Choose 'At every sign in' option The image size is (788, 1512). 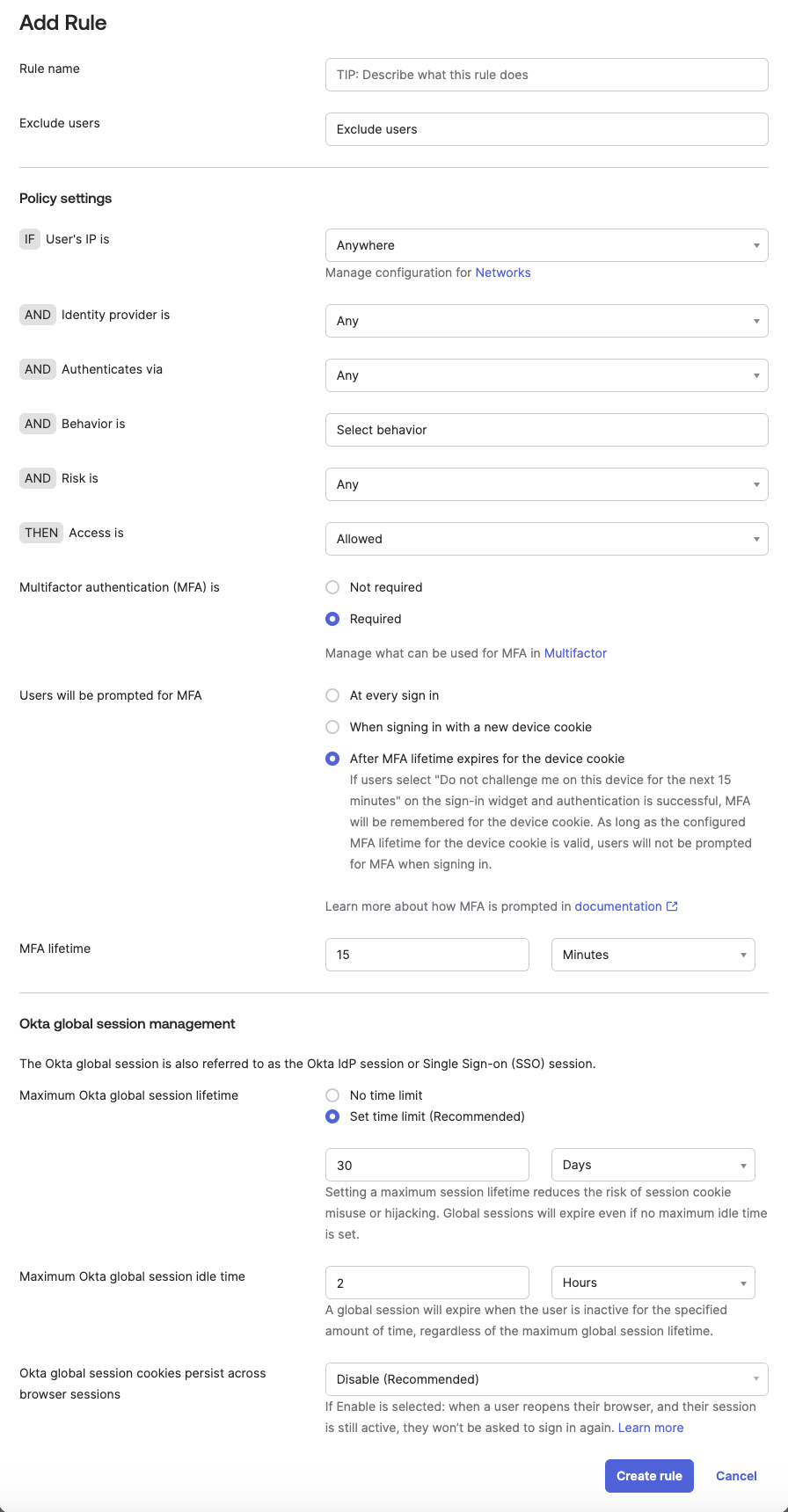pyautogui.click(x=332, y=695)
